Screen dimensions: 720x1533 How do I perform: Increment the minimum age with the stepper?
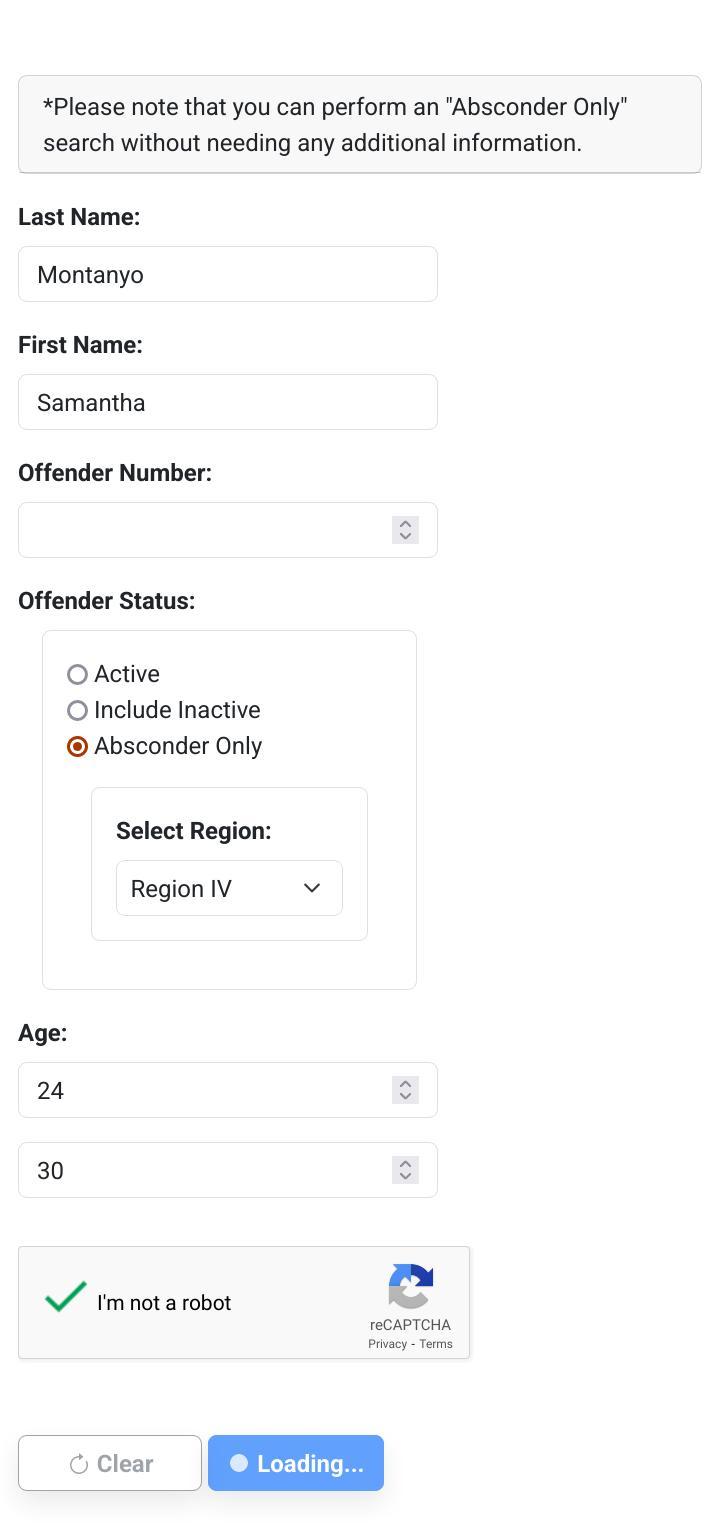[x=405, y=1084]
